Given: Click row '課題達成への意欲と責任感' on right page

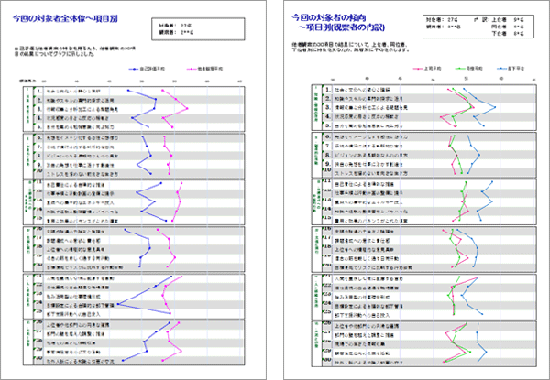Looking at the screenshot, I should (x=362, y=241).
